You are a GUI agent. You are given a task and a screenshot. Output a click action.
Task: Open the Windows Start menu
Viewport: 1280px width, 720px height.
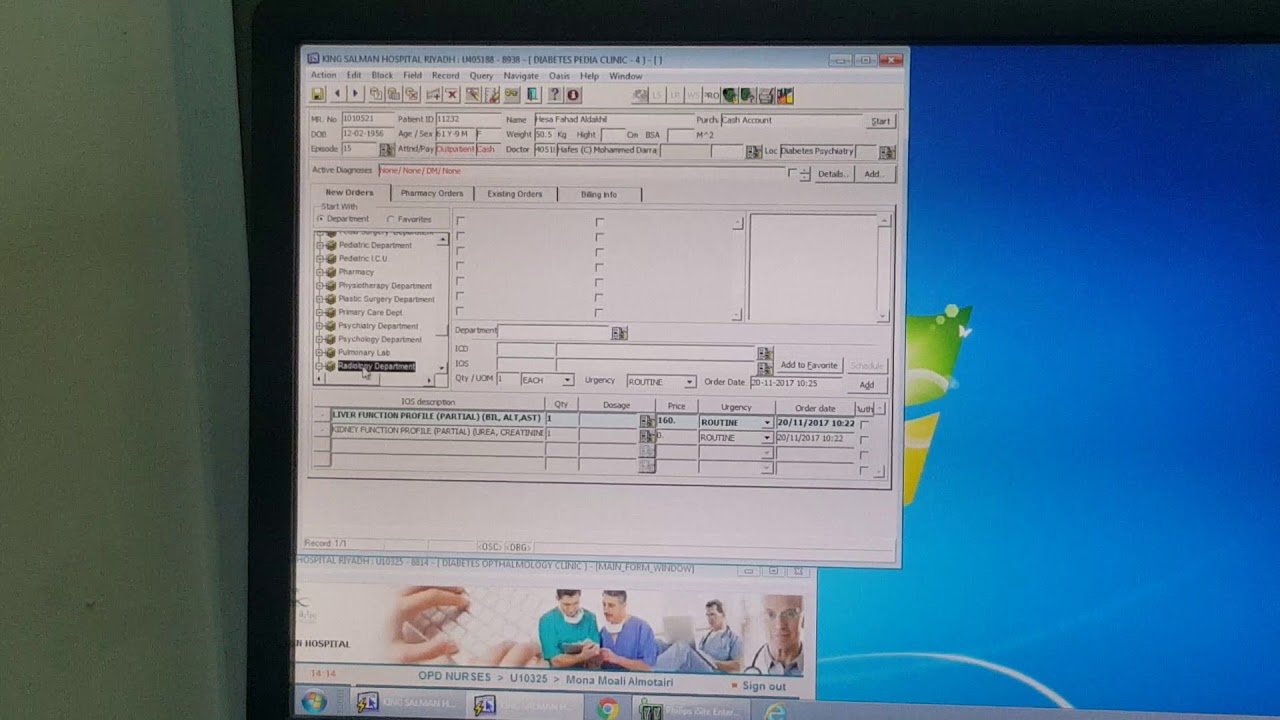(314, 702)
